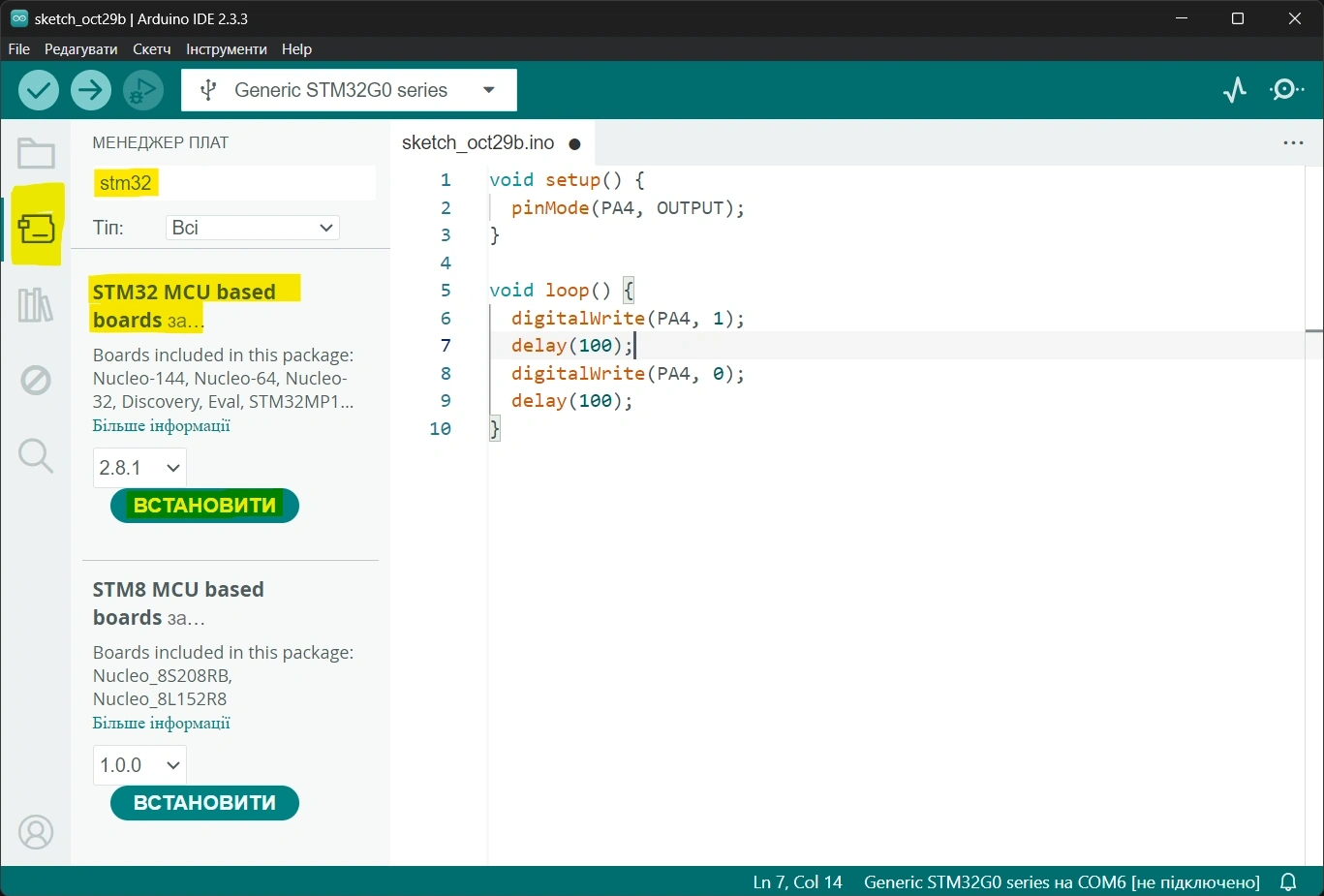Place cursor on digitalWrite(PA4, 0) line

628,374
